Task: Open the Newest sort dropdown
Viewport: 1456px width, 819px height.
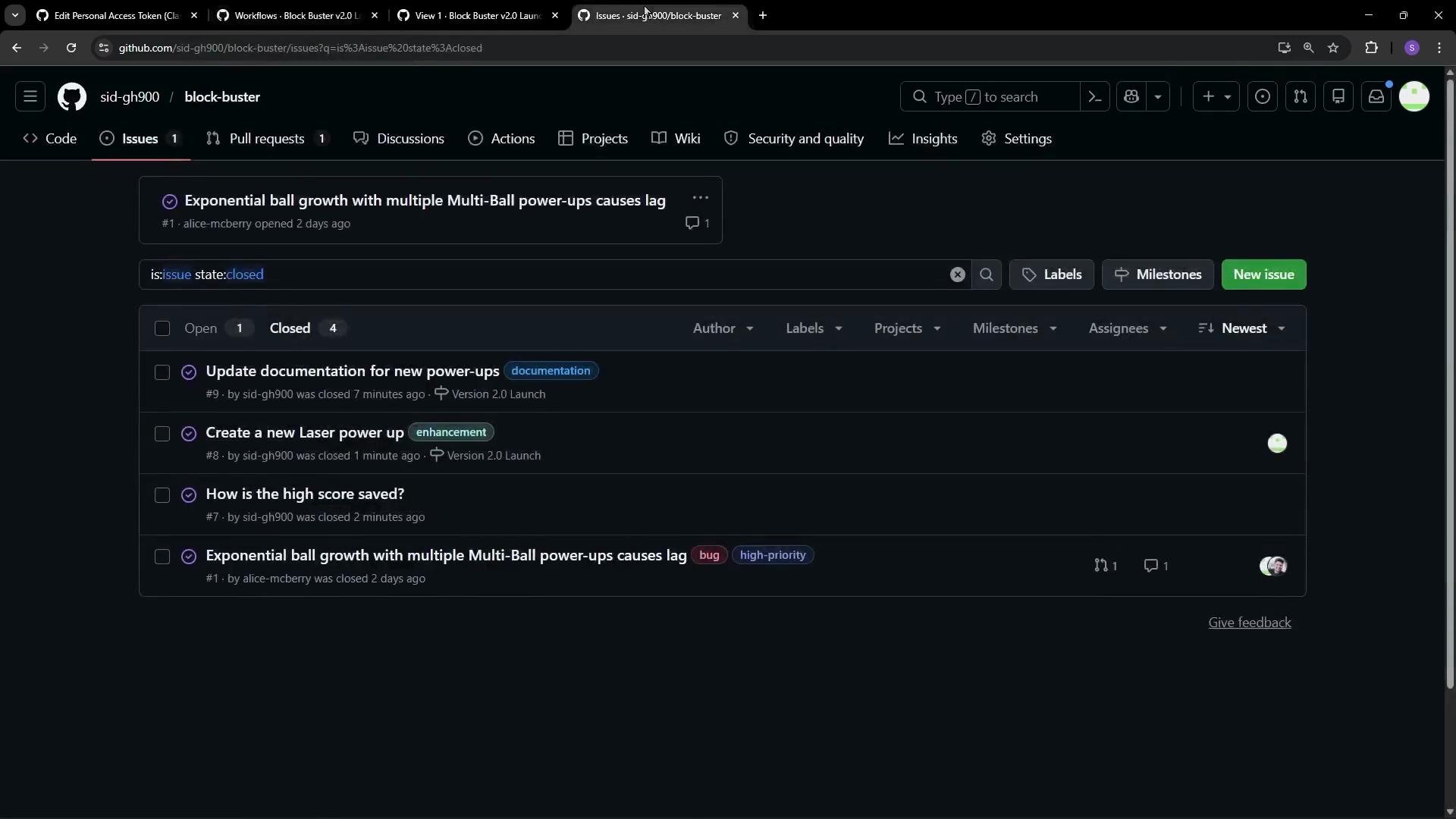Action: [1243, 328]
